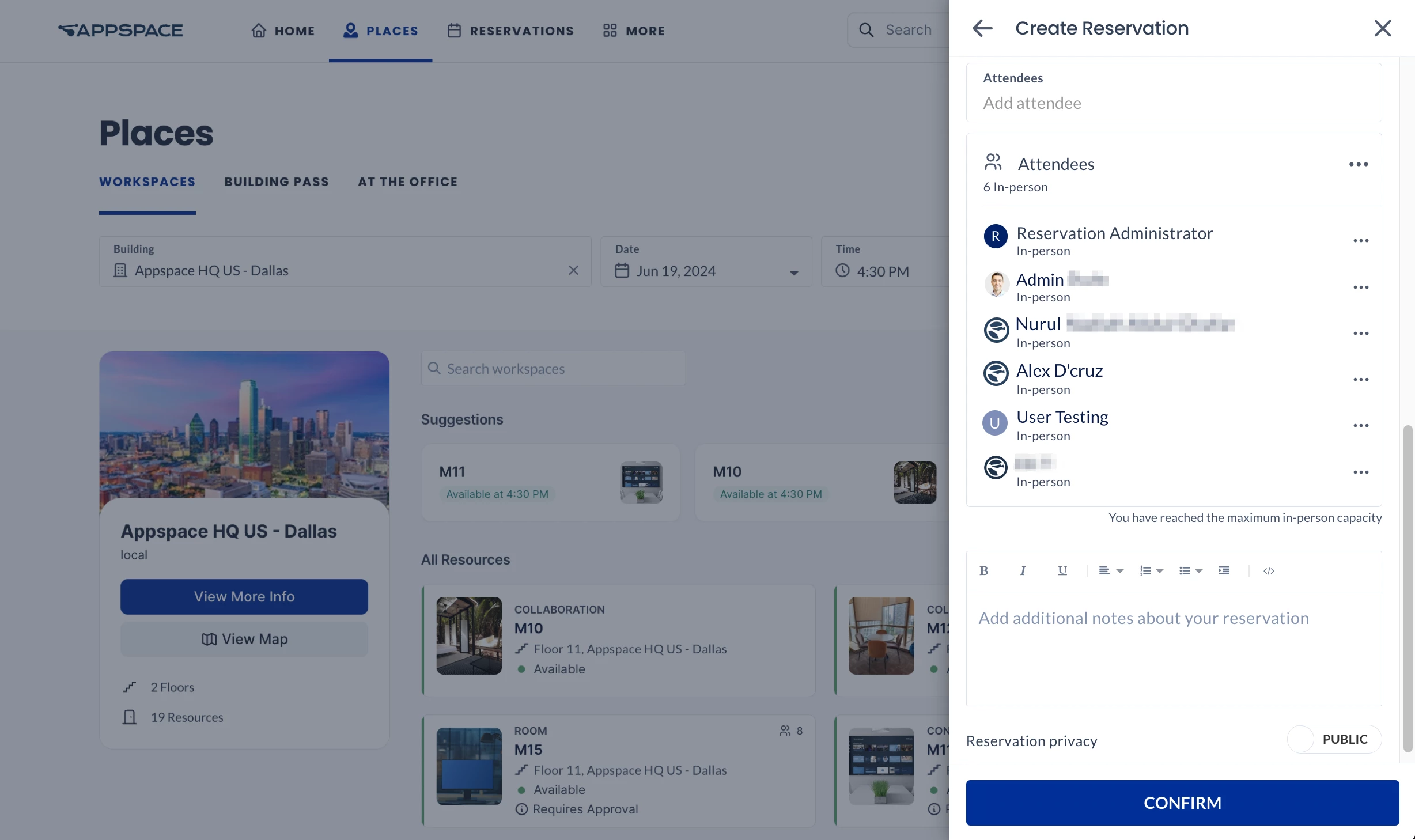Click the CONFIRM button
The image size is (1415, 840).
click(1182, 803)
